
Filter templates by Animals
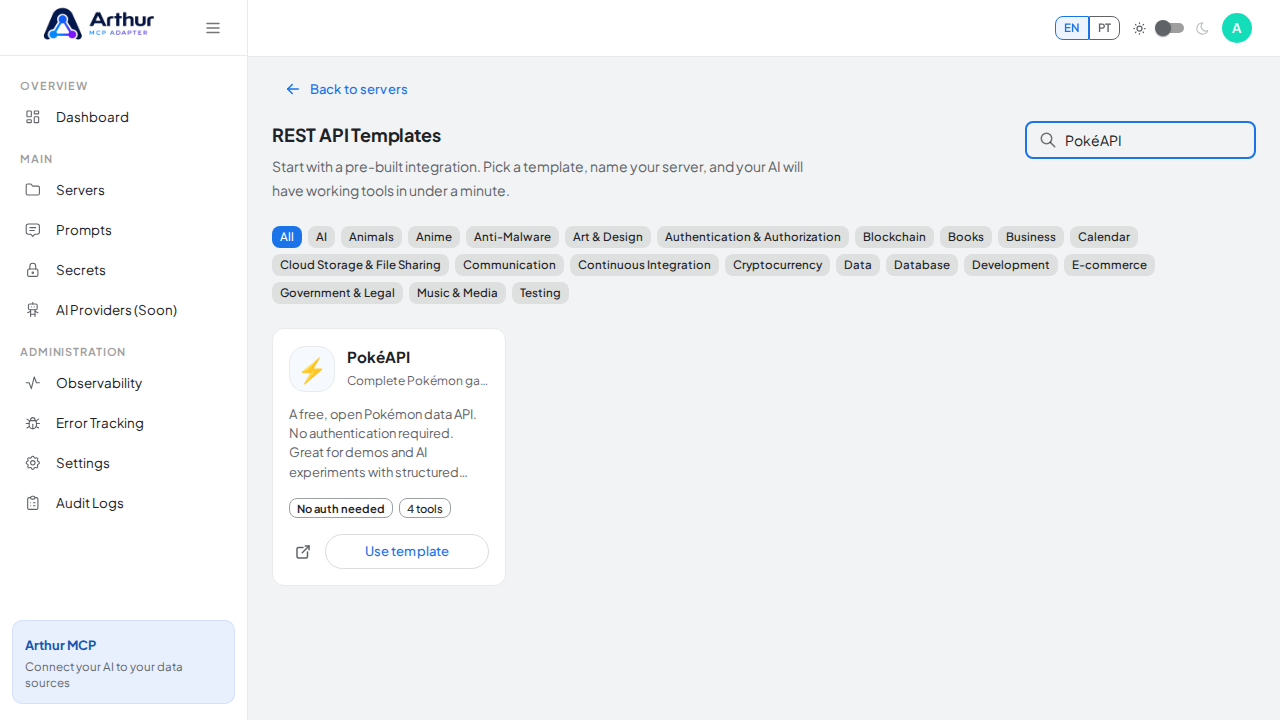point(371,237)
